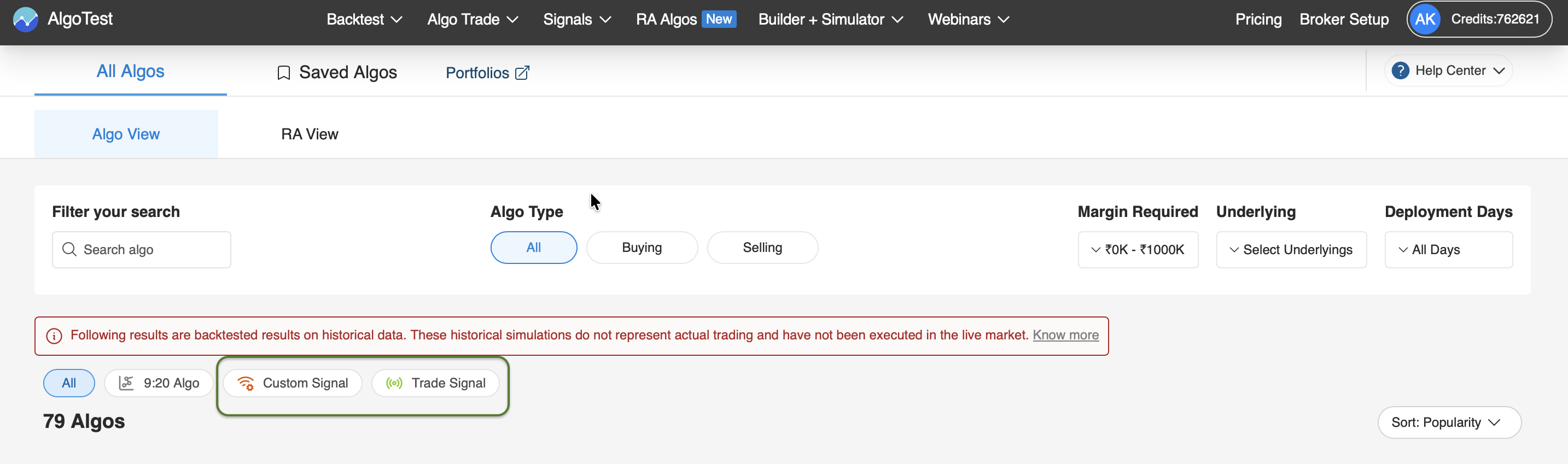Expand the Builder + Simulator menu
The width and height of the screenshot is (1568, 464).
(x=831, y=20)
